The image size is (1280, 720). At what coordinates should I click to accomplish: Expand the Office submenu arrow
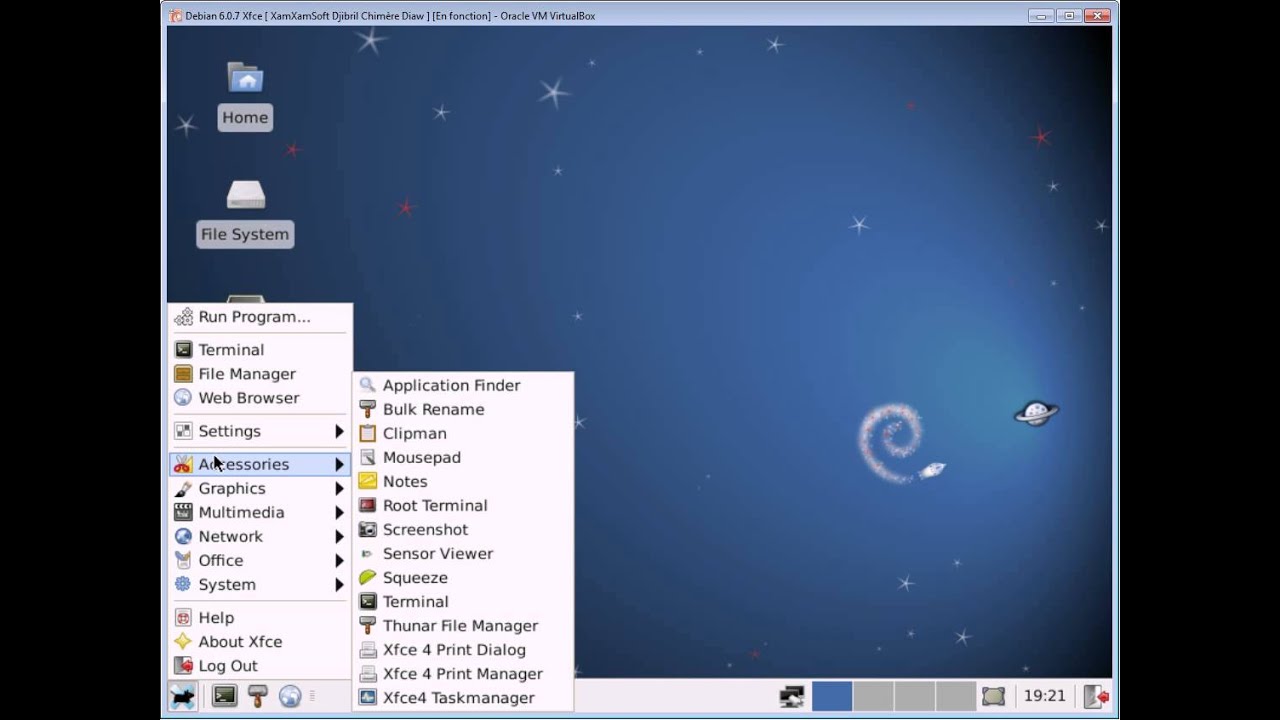tap(339, 560)
